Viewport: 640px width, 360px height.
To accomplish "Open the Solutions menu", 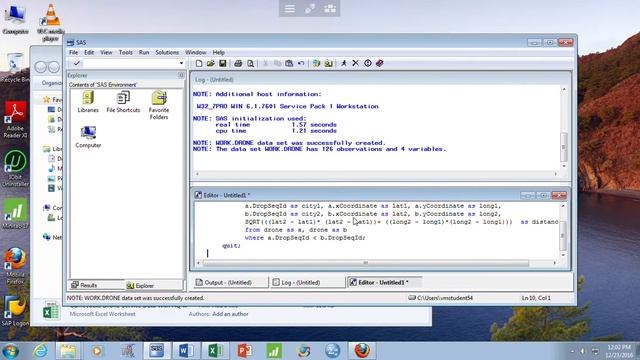I will click(x=167, y=52).
